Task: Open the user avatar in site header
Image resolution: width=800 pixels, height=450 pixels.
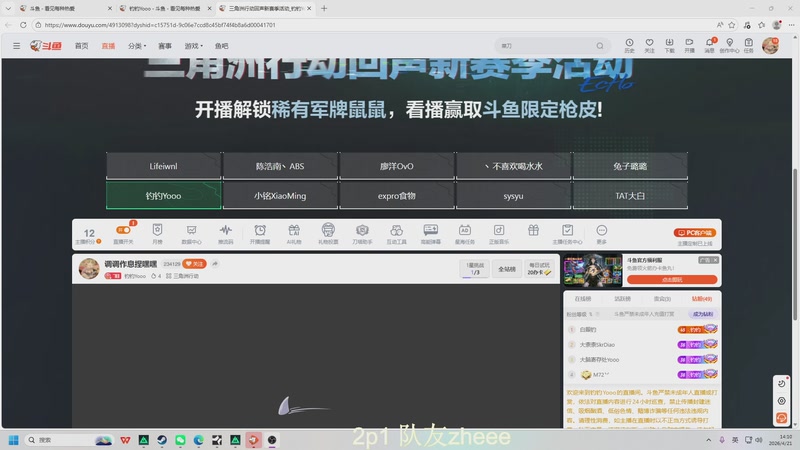Action: pyautogui.click(x=770, y=45)
